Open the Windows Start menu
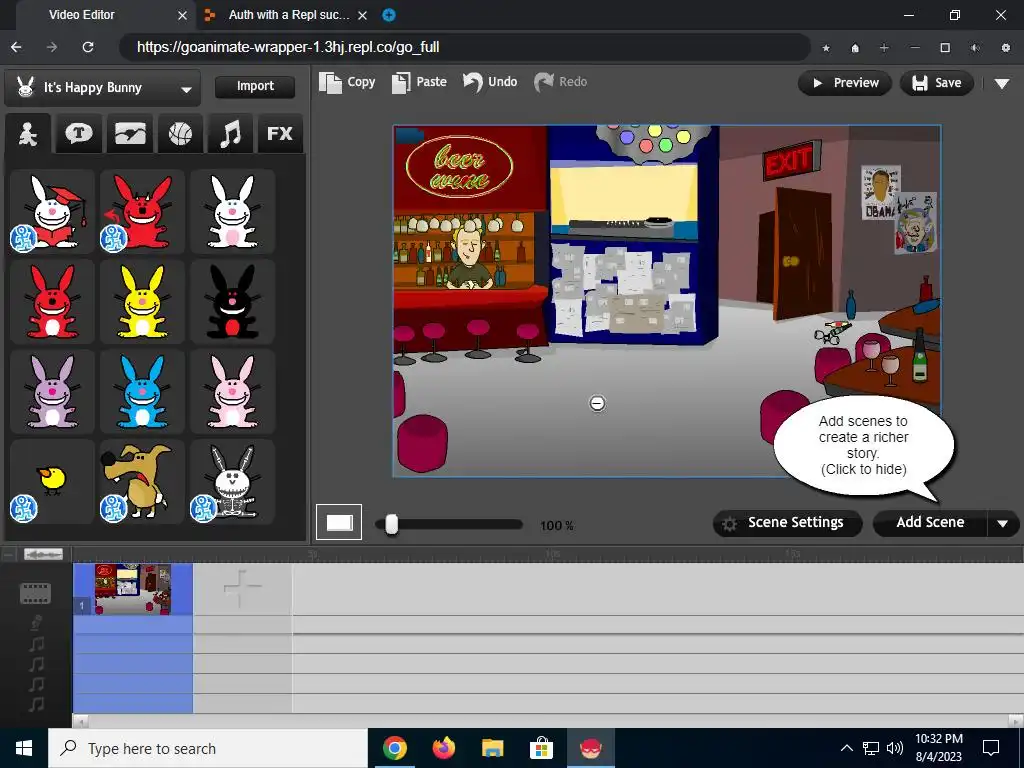This screenshot has width=1024, height=768. point(24,748)
